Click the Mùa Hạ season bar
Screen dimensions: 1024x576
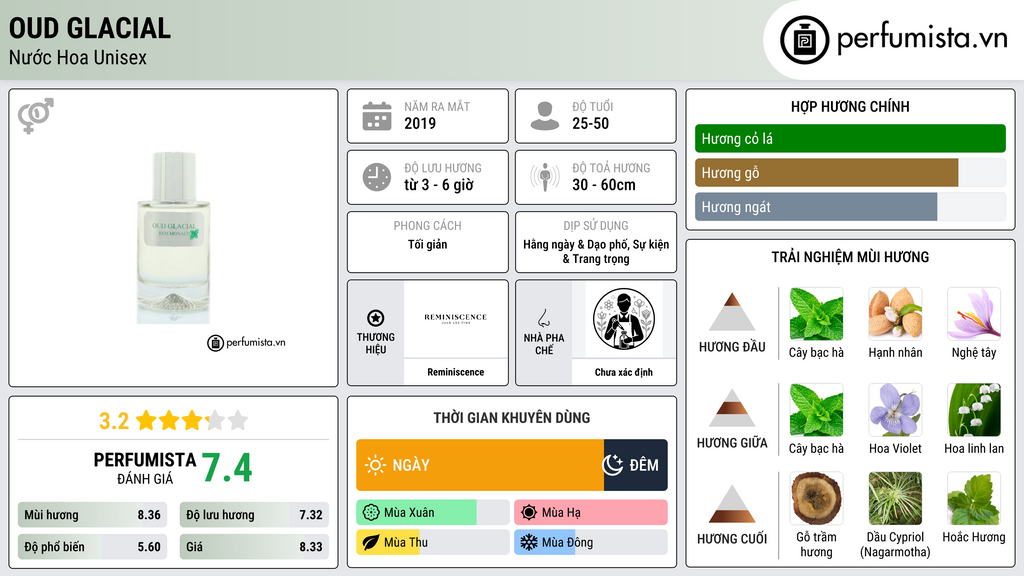pos(590,513)
